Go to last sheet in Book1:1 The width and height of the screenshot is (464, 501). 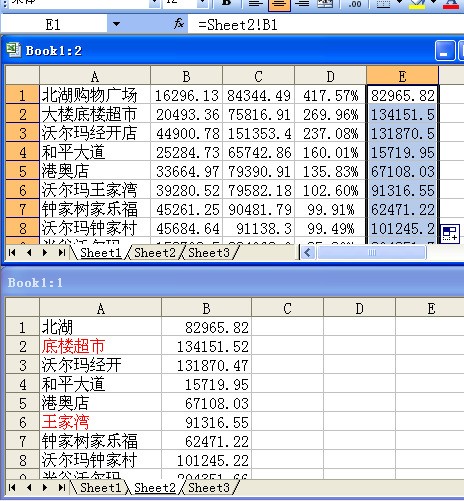[x=62, y=488]
